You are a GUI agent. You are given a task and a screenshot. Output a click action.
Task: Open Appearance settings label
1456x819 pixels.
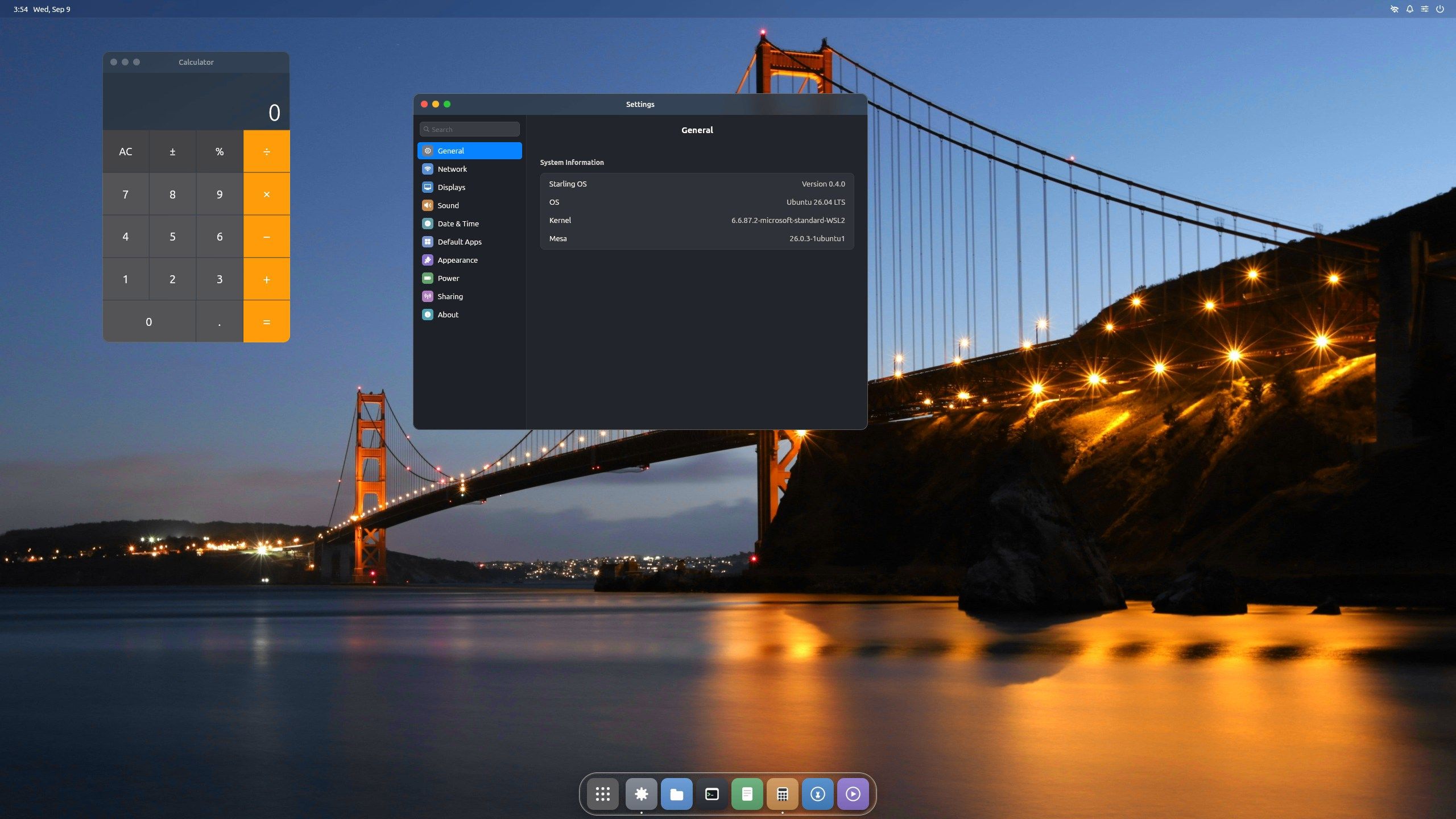tap(458, 260)
